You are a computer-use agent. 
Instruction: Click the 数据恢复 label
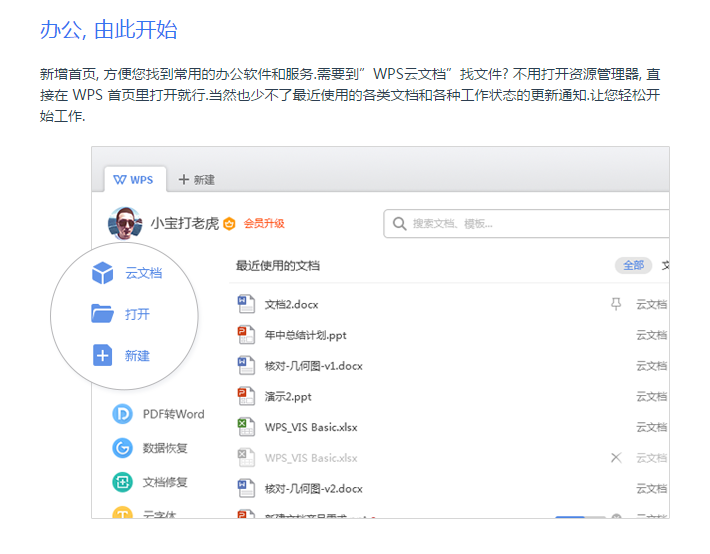tap(165, 448)
